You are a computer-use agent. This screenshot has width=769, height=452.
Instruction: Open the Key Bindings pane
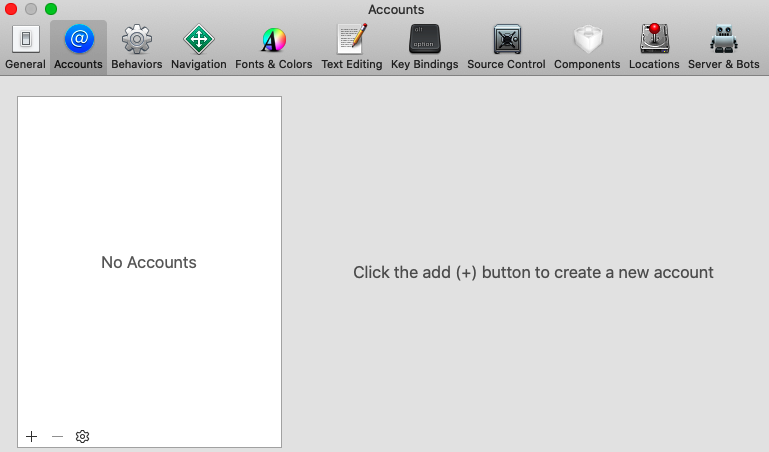pyautogui.click(x=425, y=47)
